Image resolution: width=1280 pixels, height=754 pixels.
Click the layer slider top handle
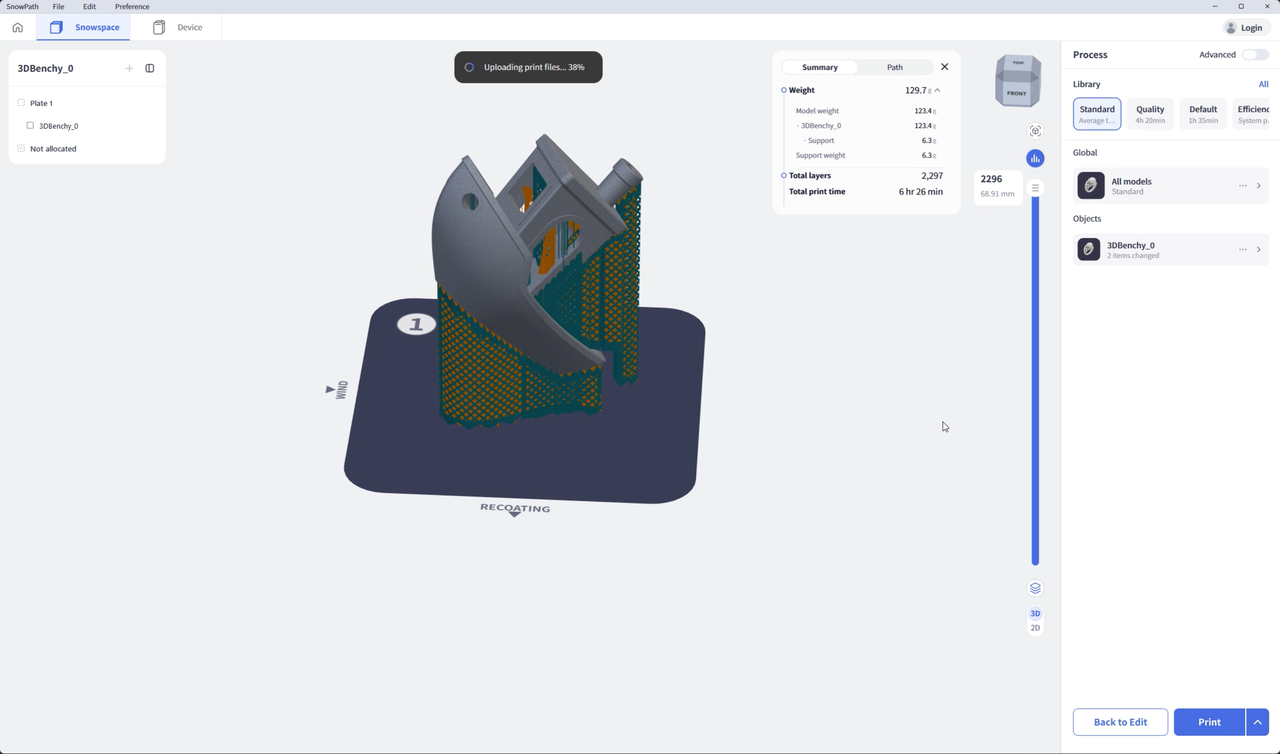(1035, 188)
